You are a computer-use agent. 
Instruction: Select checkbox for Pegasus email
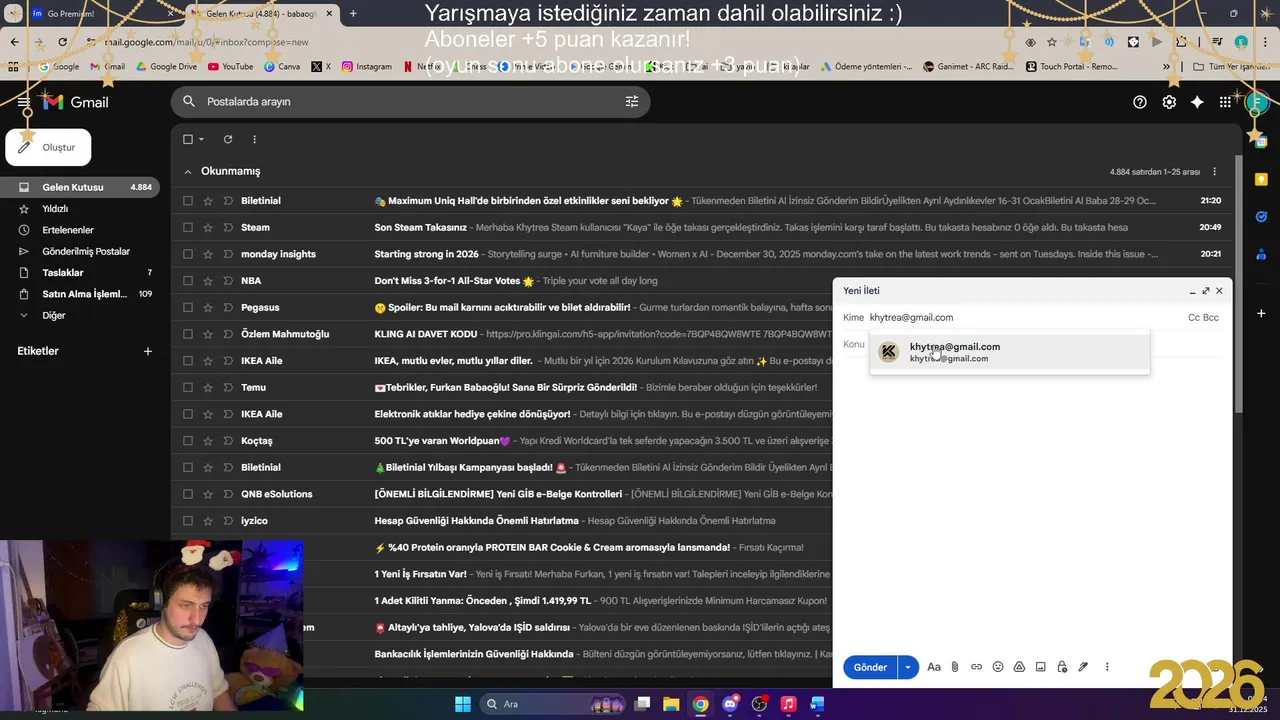tap(188, 307)
